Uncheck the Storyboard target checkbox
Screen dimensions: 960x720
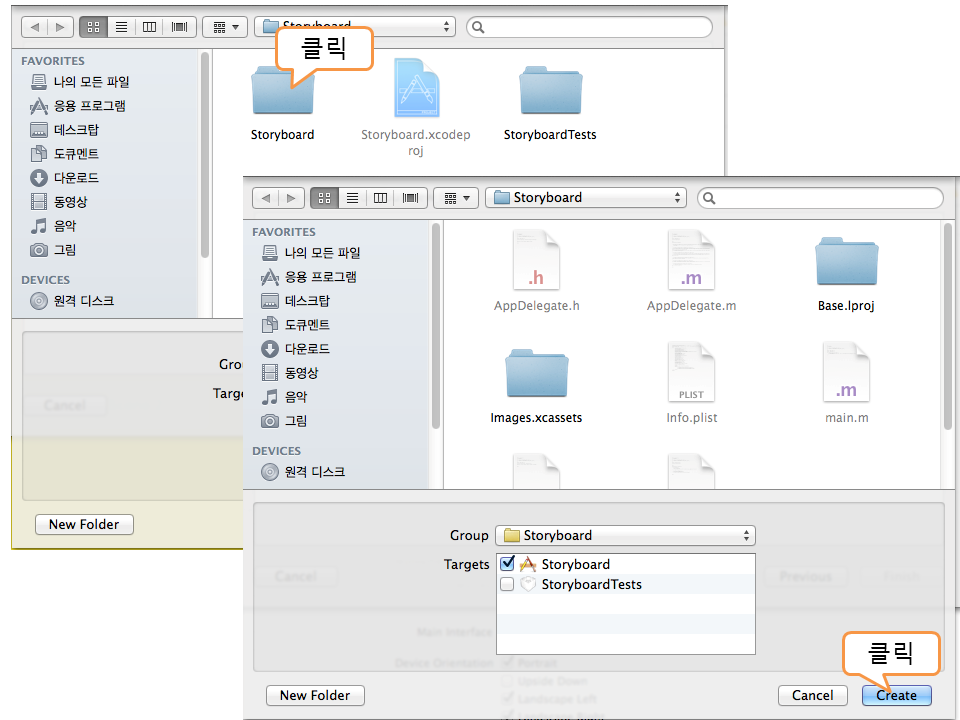(507, 564)
